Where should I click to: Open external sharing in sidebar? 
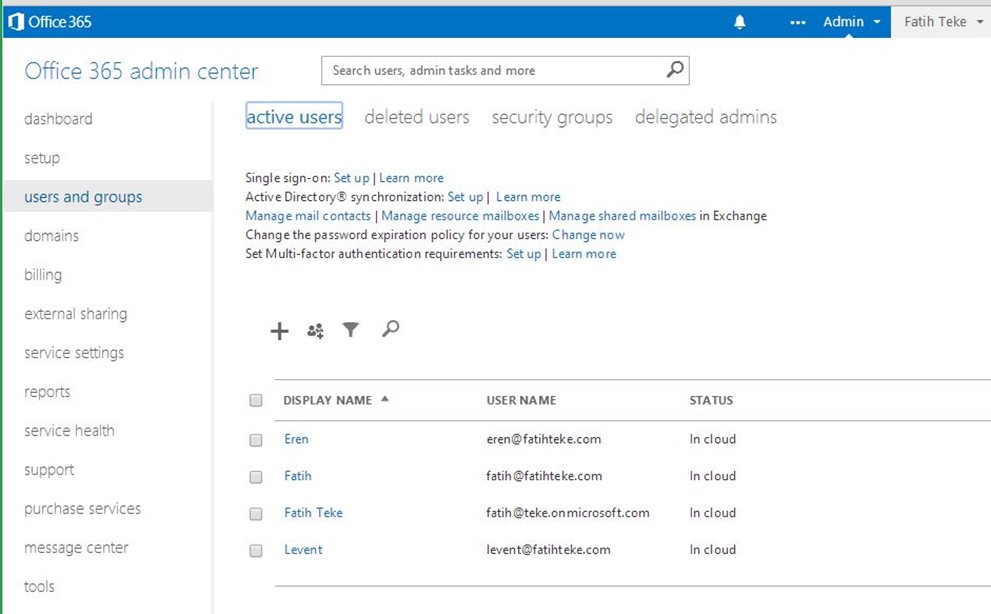coord(75,314)
